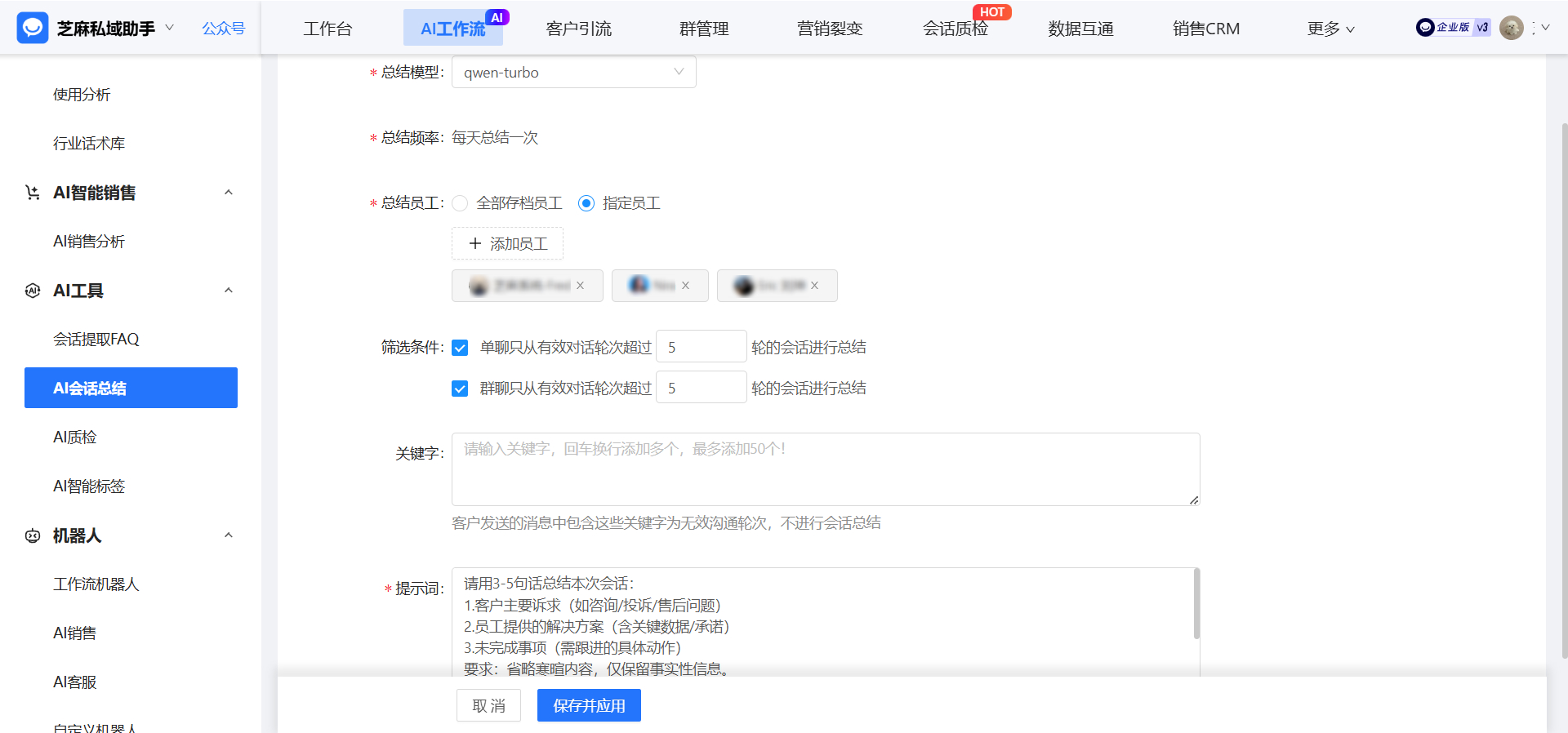Click the shopping cart icon beside AI智能销售
1568x733 pixels.
[x=33, y=193]
